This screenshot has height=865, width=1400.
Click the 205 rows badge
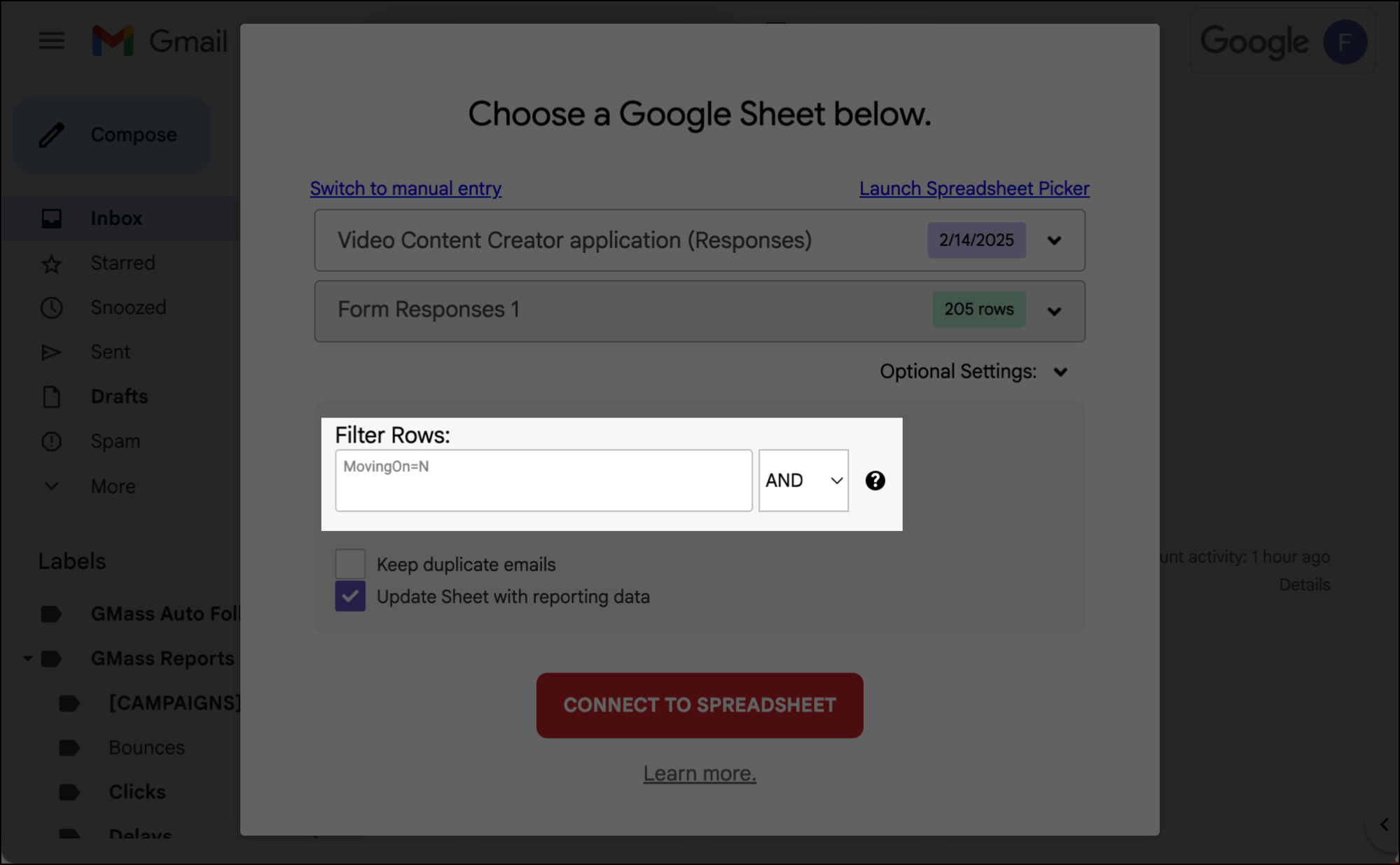[979, 309]
